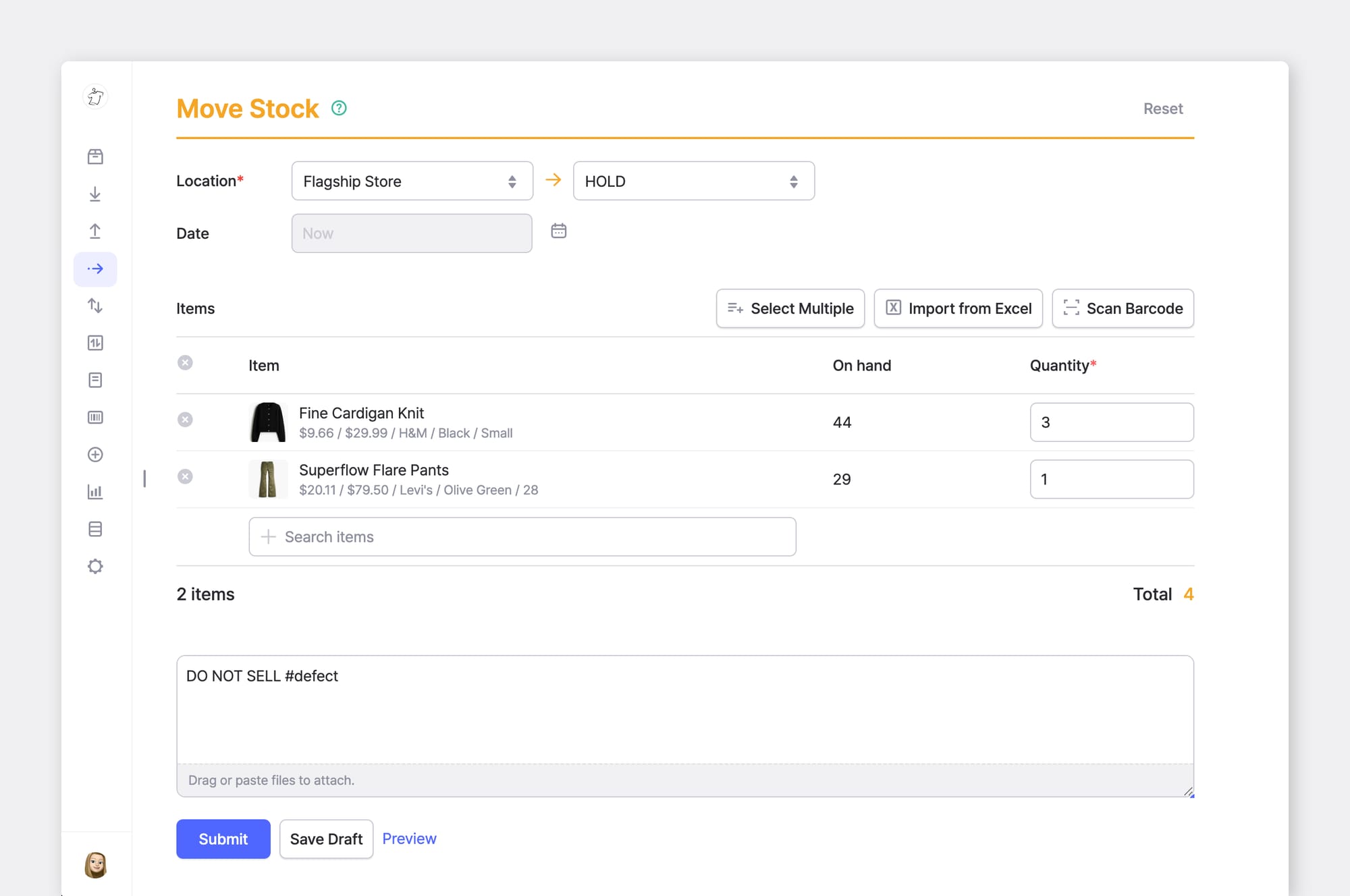
Task: Open the calendar date picker icon
Action: tap(559, 231)
